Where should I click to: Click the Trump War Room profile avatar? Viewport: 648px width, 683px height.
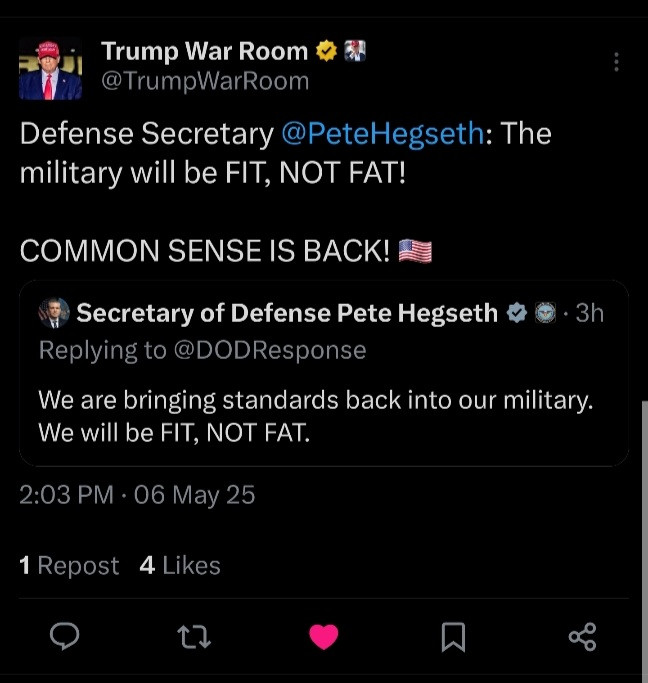[x=50, y=70]
